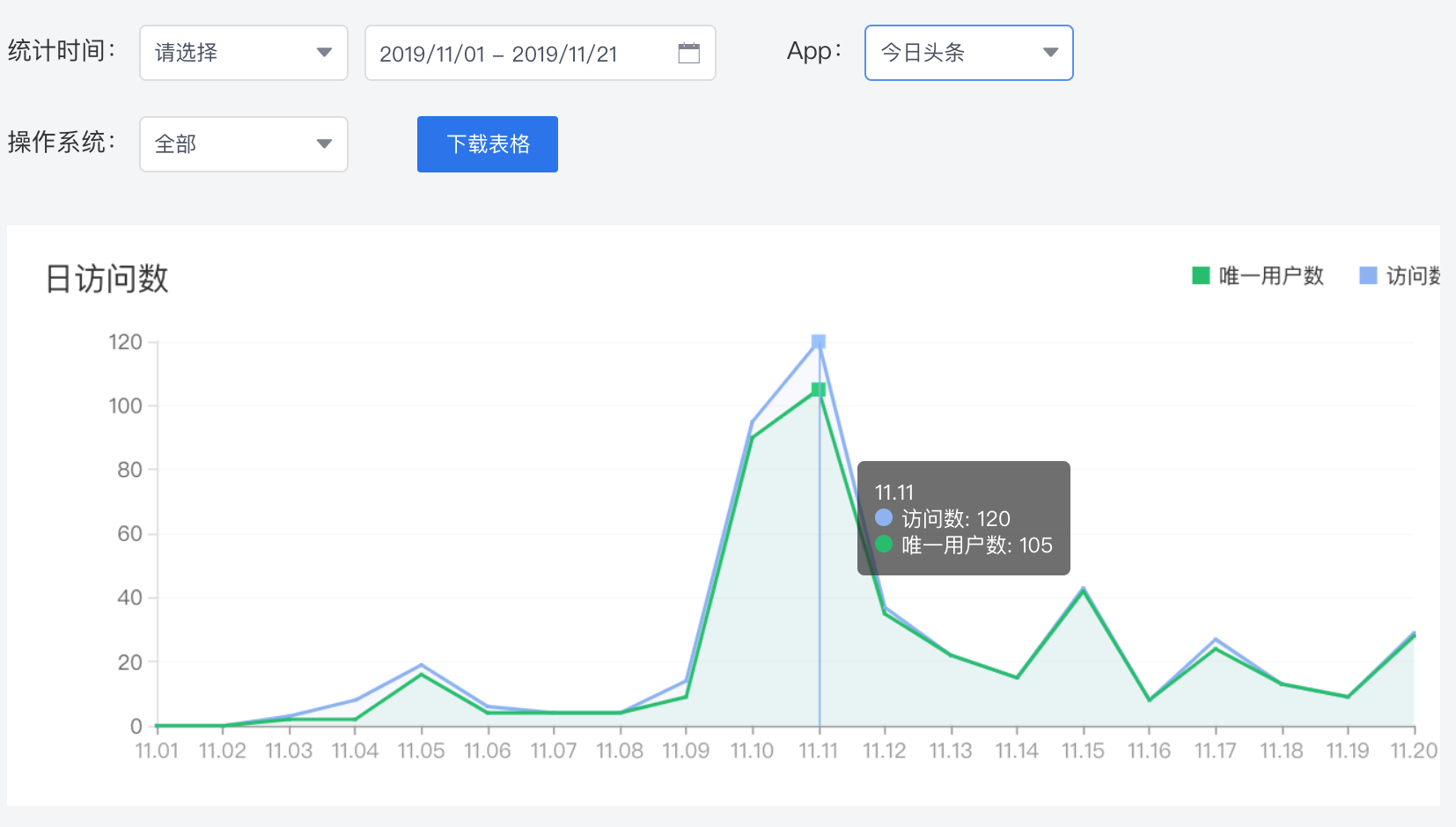Click the 11.15 x-axis label
Screen dimensions: 1456x827
point(1083,750)
